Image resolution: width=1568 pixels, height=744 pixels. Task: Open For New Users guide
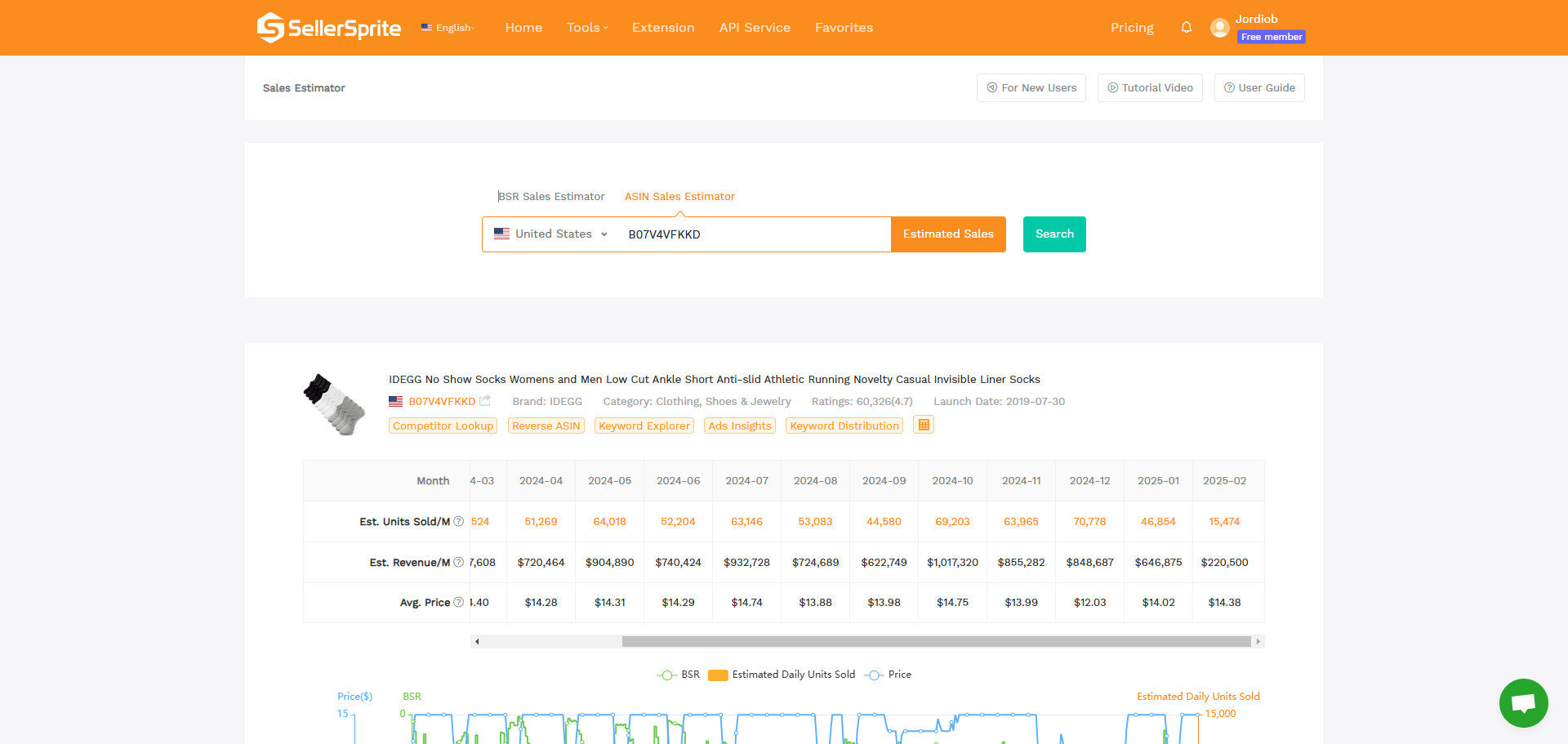tap(1031, 88)
